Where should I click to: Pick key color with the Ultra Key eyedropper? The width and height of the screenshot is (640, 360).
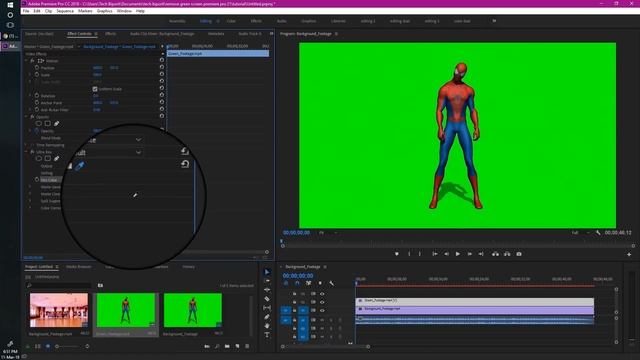80,166
